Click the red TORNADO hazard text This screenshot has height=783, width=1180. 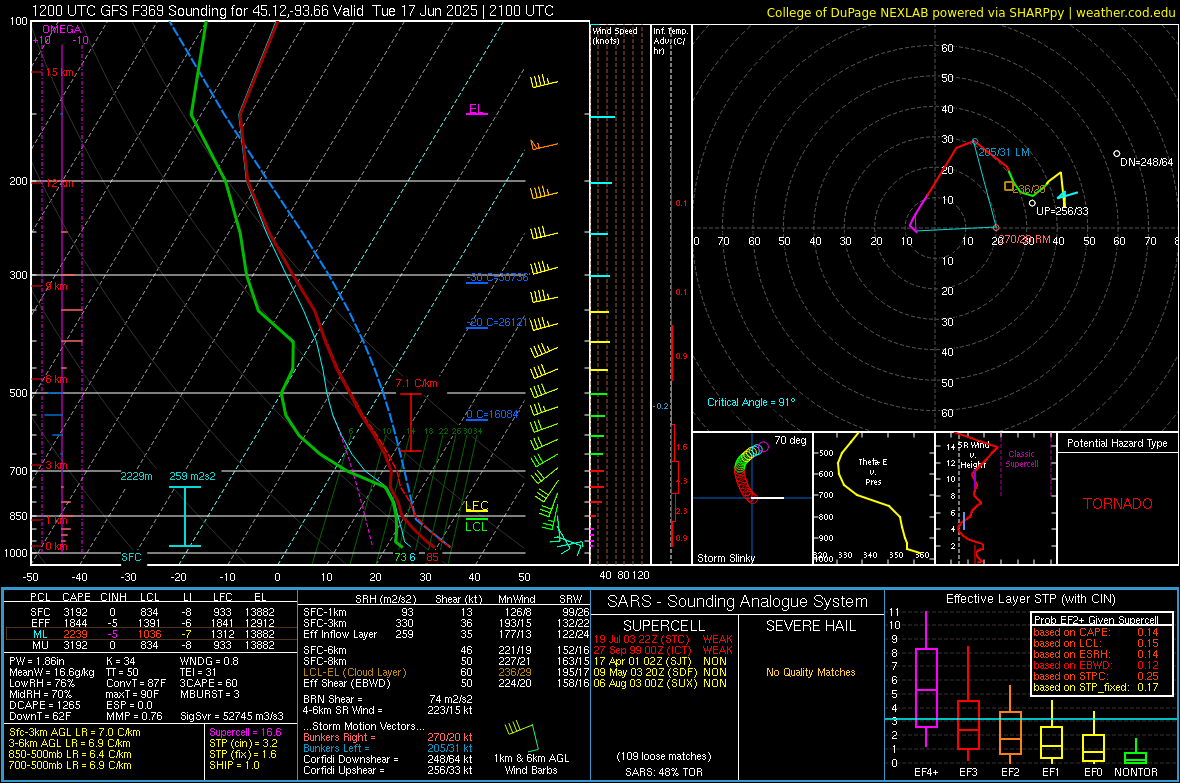[1118, 504]
